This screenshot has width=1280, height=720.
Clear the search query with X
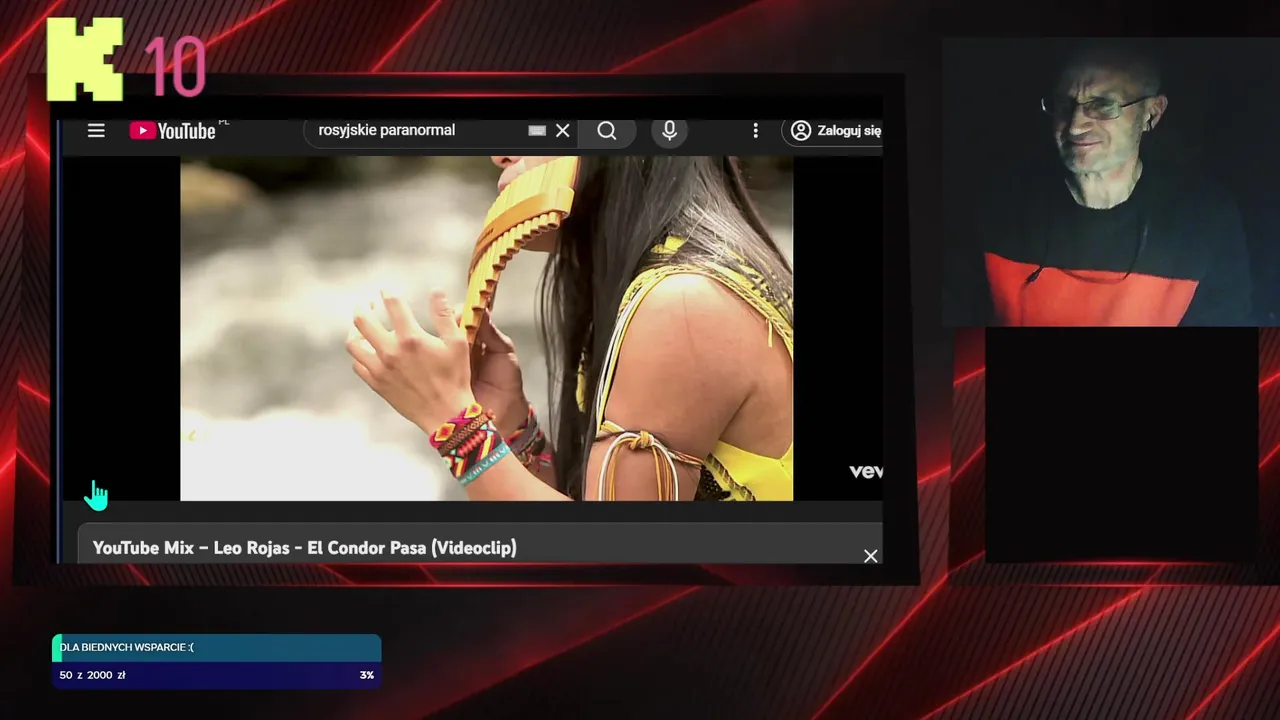click(563, 130)
